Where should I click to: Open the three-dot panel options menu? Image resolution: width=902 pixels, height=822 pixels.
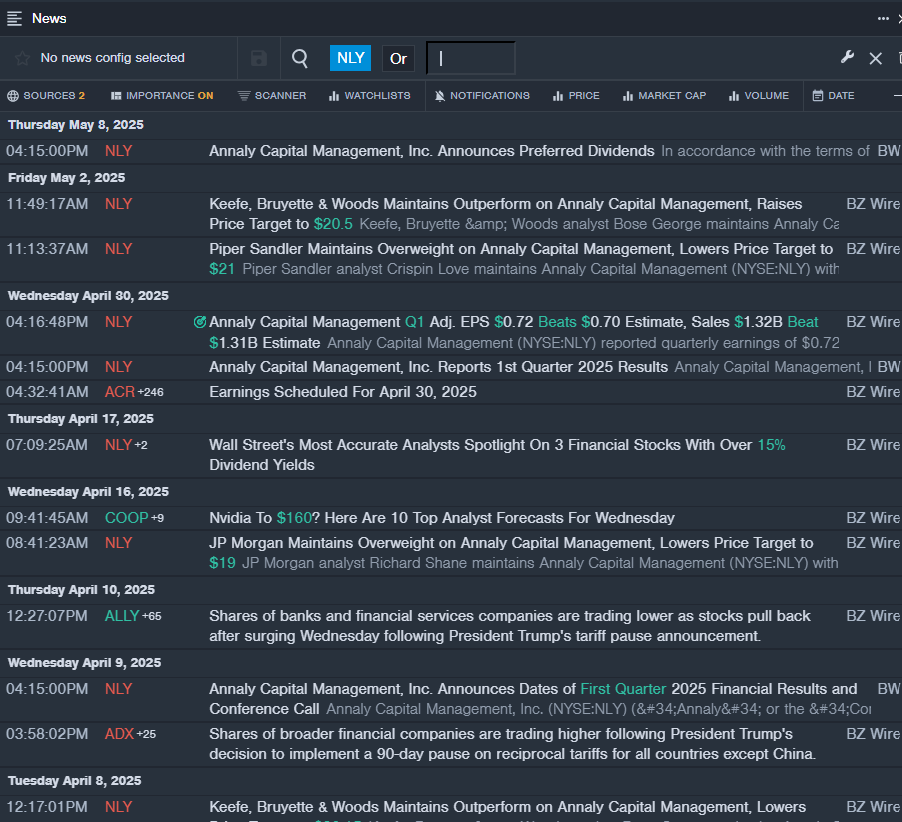pyautogui.click(x=883, y=18)
